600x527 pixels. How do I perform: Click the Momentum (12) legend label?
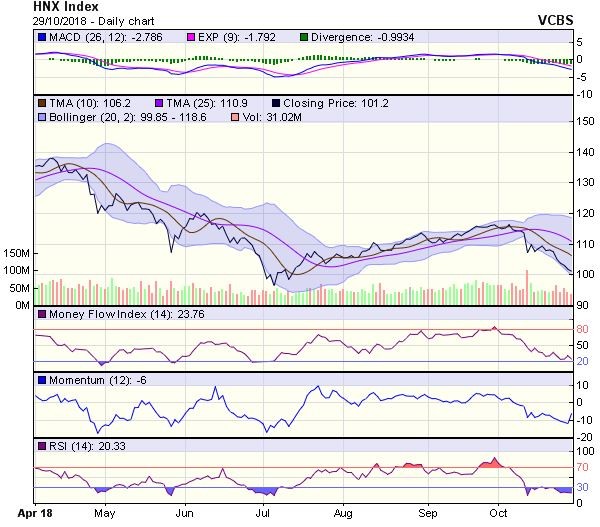coord(86,380)
